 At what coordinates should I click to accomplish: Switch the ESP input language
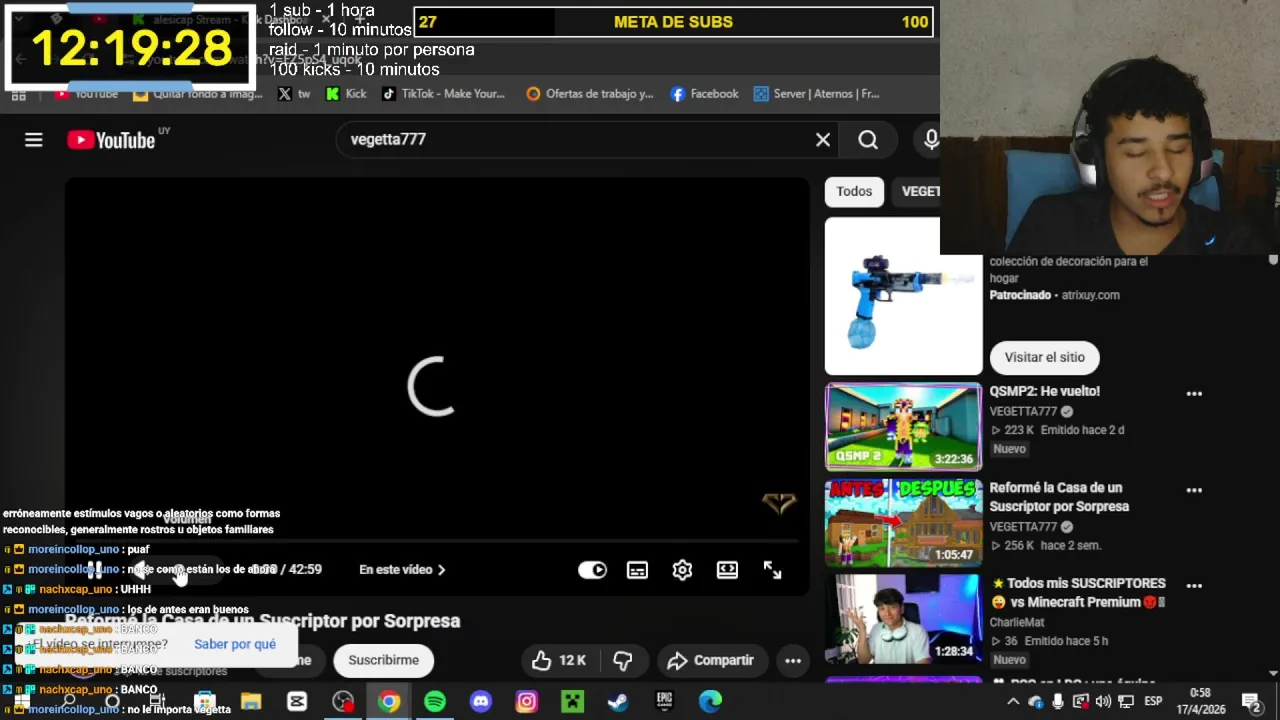[1152, 702]
